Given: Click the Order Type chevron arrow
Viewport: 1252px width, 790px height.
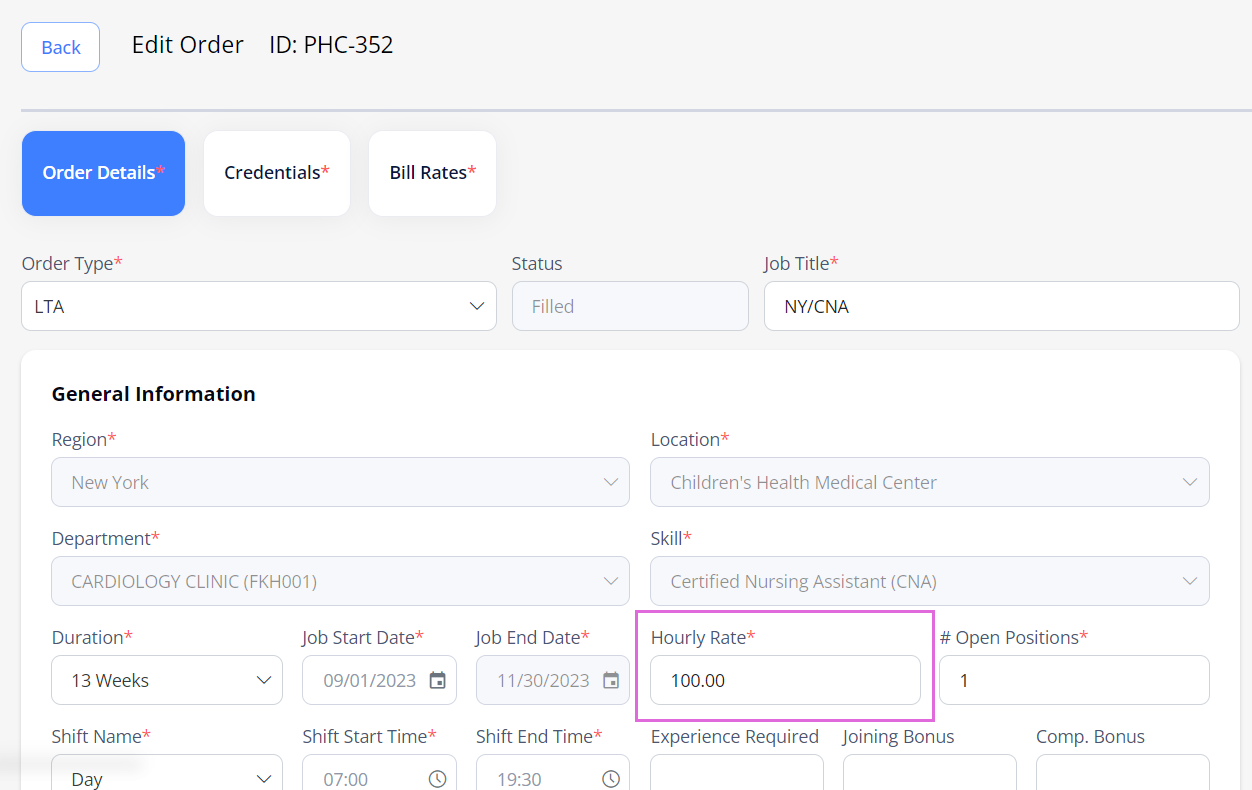Looking at the screenshot, I should [477, 306].
